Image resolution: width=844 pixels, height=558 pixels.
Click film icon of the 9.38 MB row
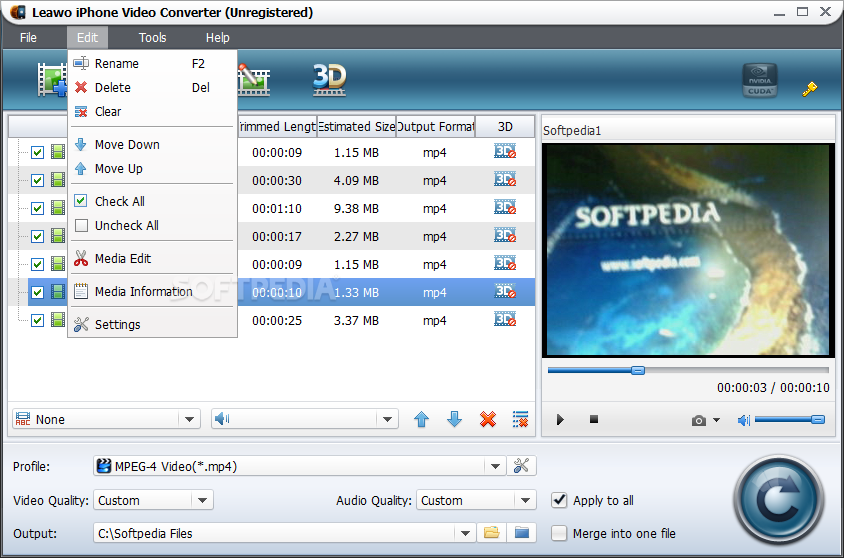(x=58, y=208)
